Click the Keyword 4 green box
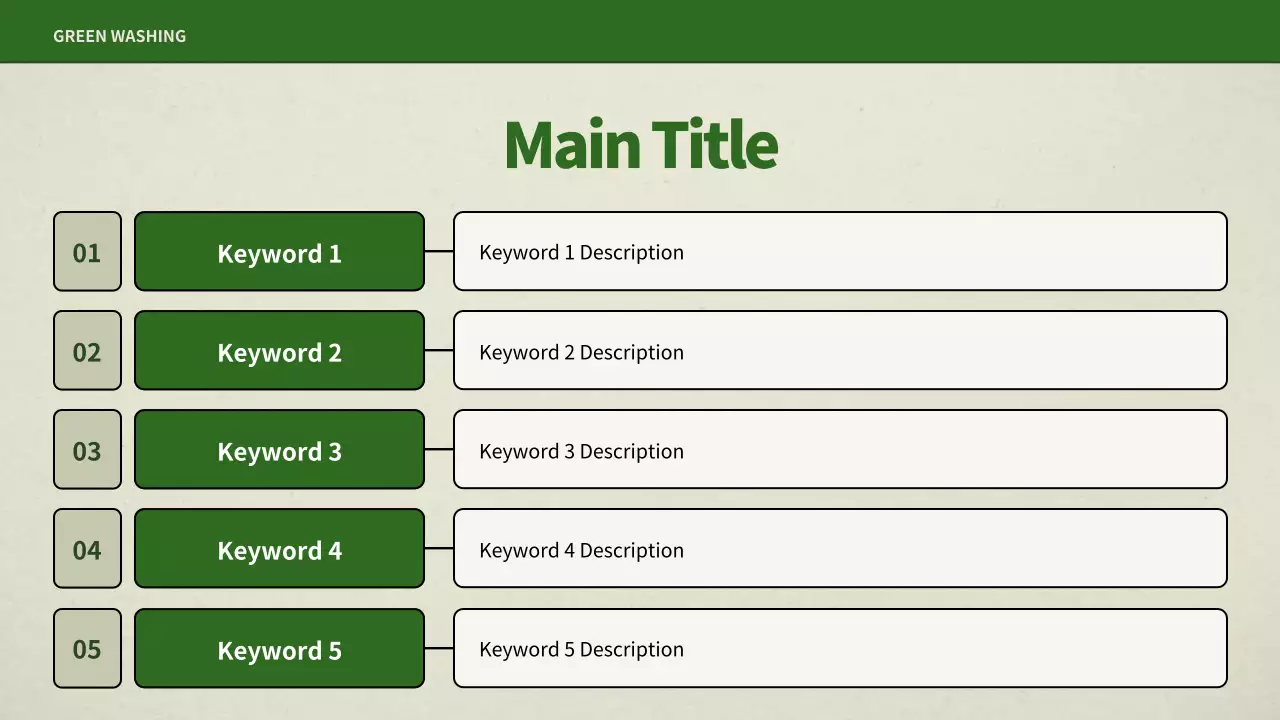The image size is (1280, 720). click(279, 549)
